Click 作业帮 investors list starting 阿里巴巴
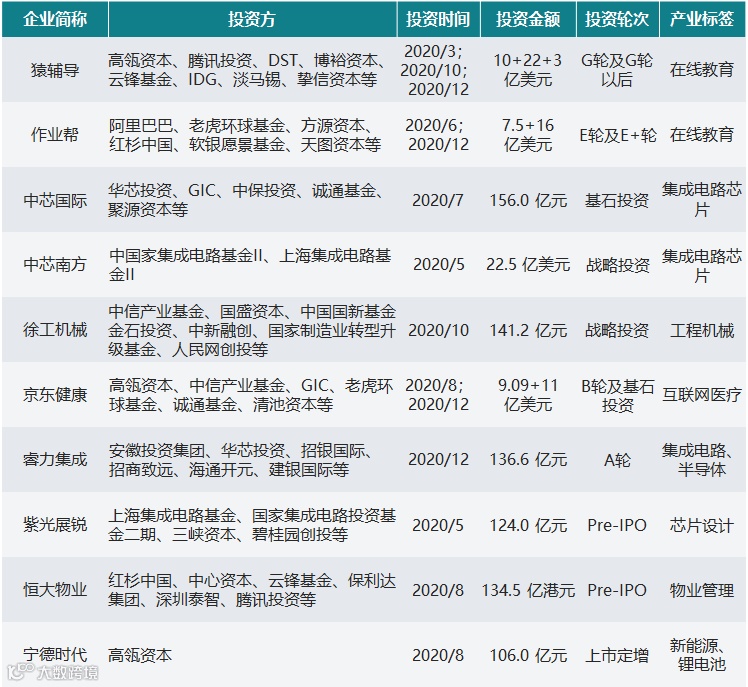This screenshot has width=748, height=687. (245, 135)
